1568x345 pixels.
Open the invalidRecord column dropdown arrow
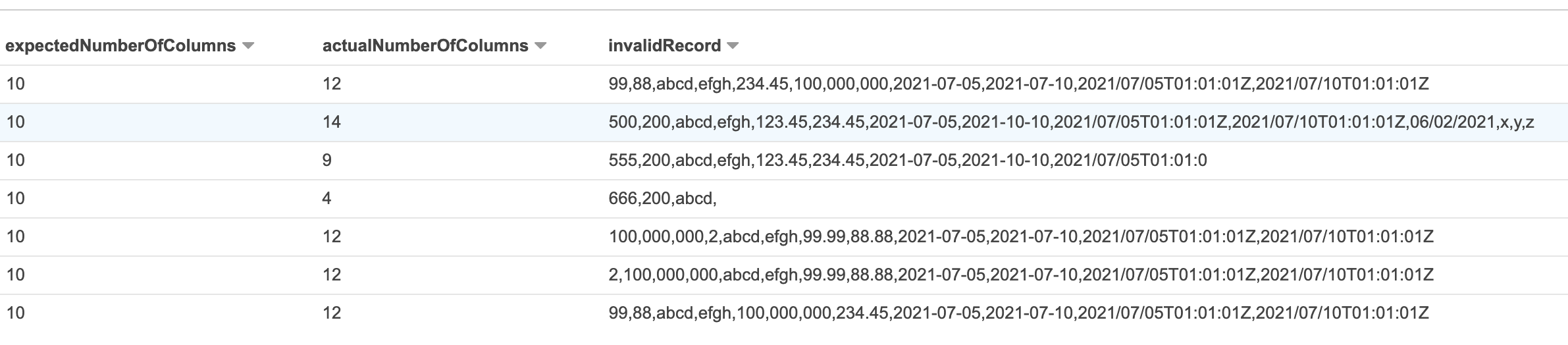(733, 46)
